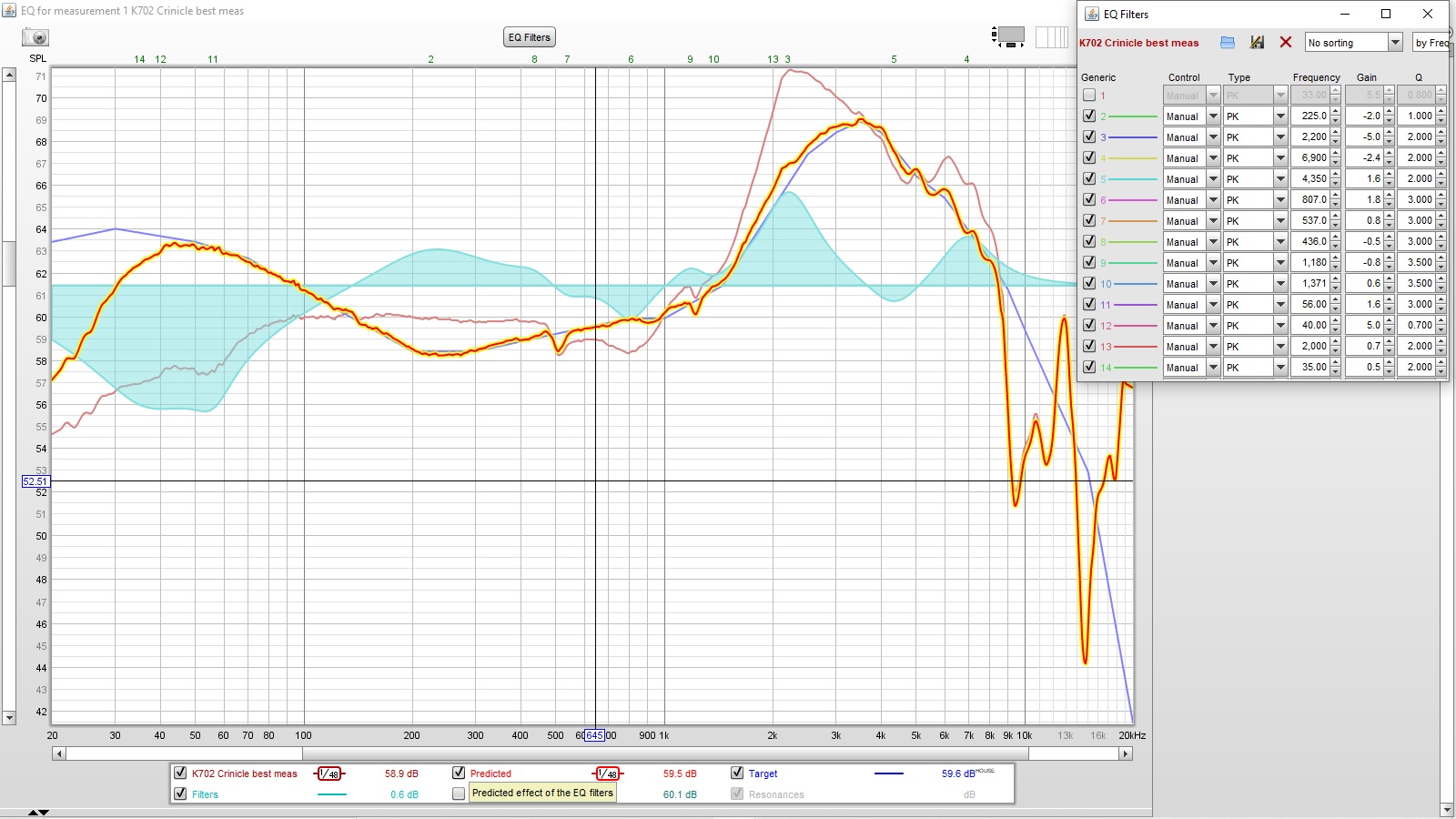The height and width of the screenshot is (819, 1456).
Task: Click filter marker 4 above graph
Action: point(966,59)
